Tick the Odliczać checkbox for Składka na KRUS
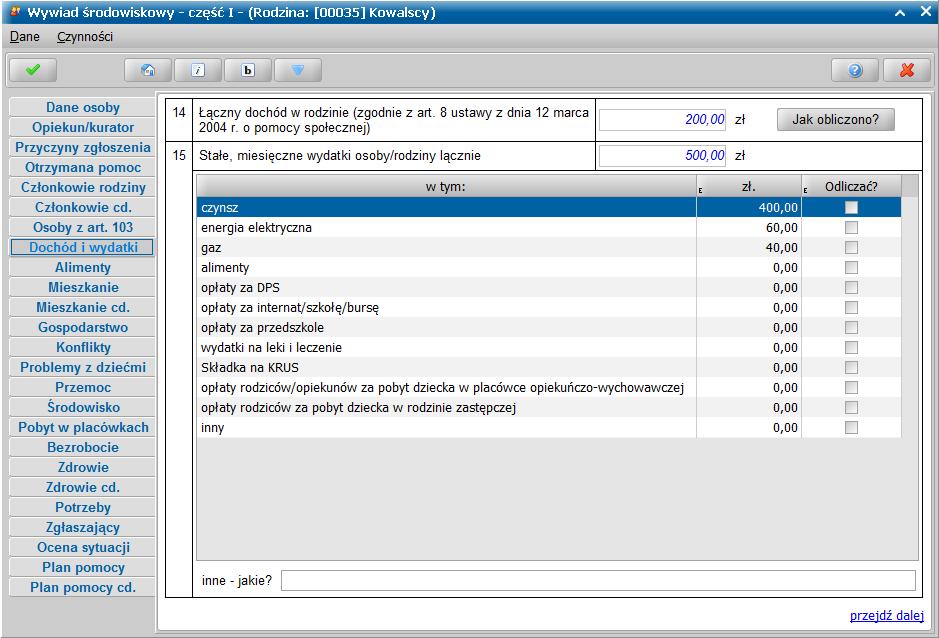The width and height of the screenshot is (939, 638). click(x=851, y=367)
